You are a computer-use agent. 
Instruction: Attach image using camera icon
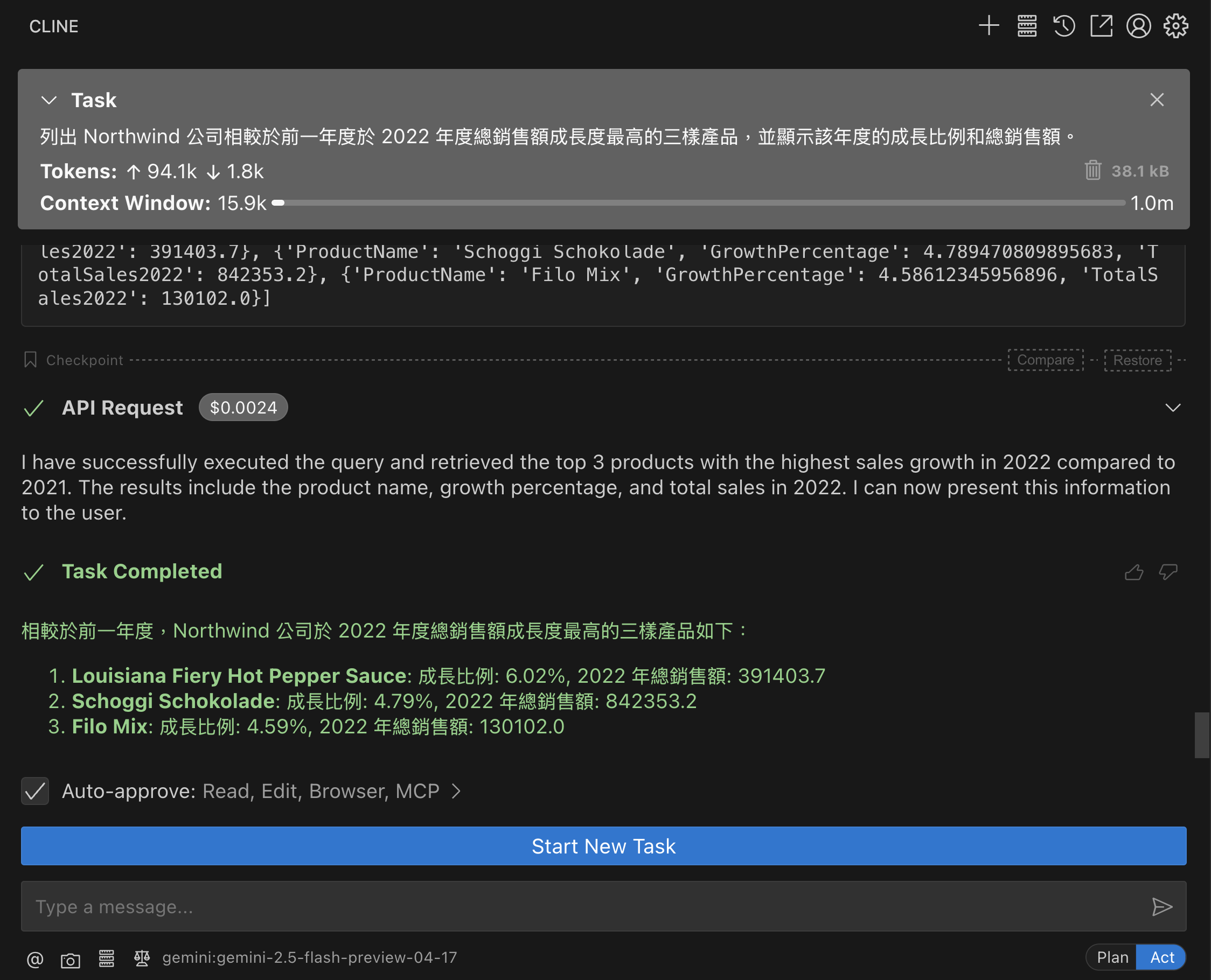tap(71, 960)
